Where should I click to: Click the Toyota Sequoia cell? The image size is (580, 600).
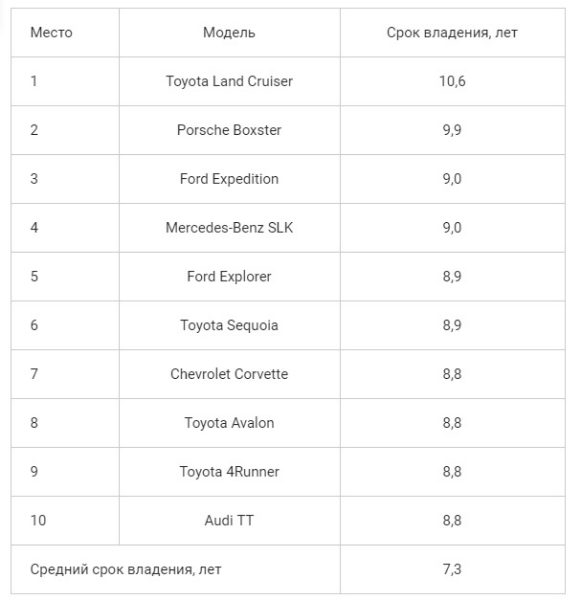pyautogui.click(x=229, y=325)
